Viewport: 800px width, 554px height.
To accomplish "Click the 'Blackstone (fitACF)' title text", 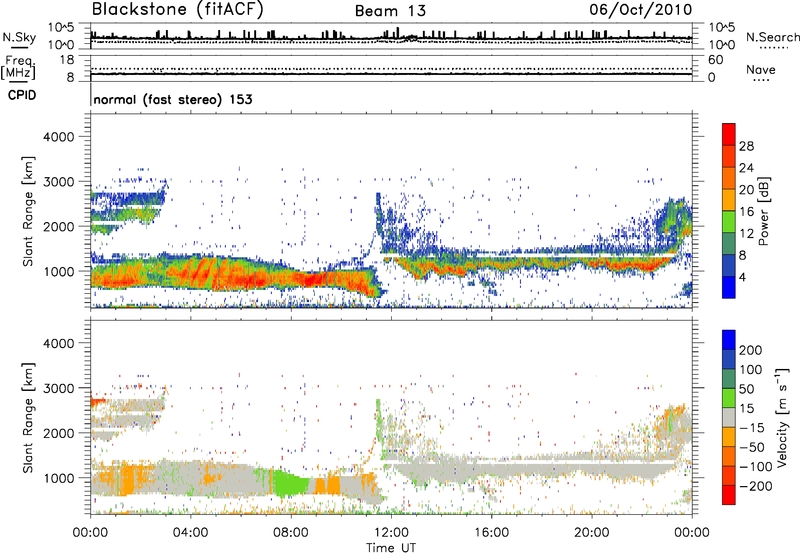I will coord(177,9).
